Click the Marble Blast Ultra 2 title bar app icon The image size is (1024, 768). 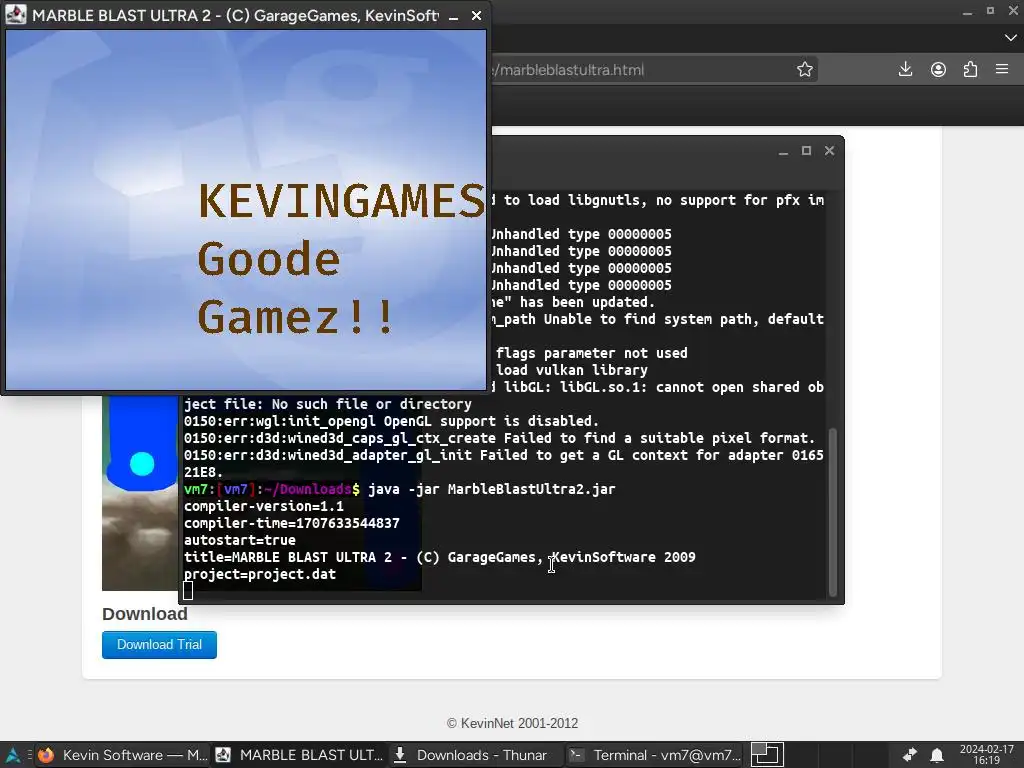(x=16, y=14)
